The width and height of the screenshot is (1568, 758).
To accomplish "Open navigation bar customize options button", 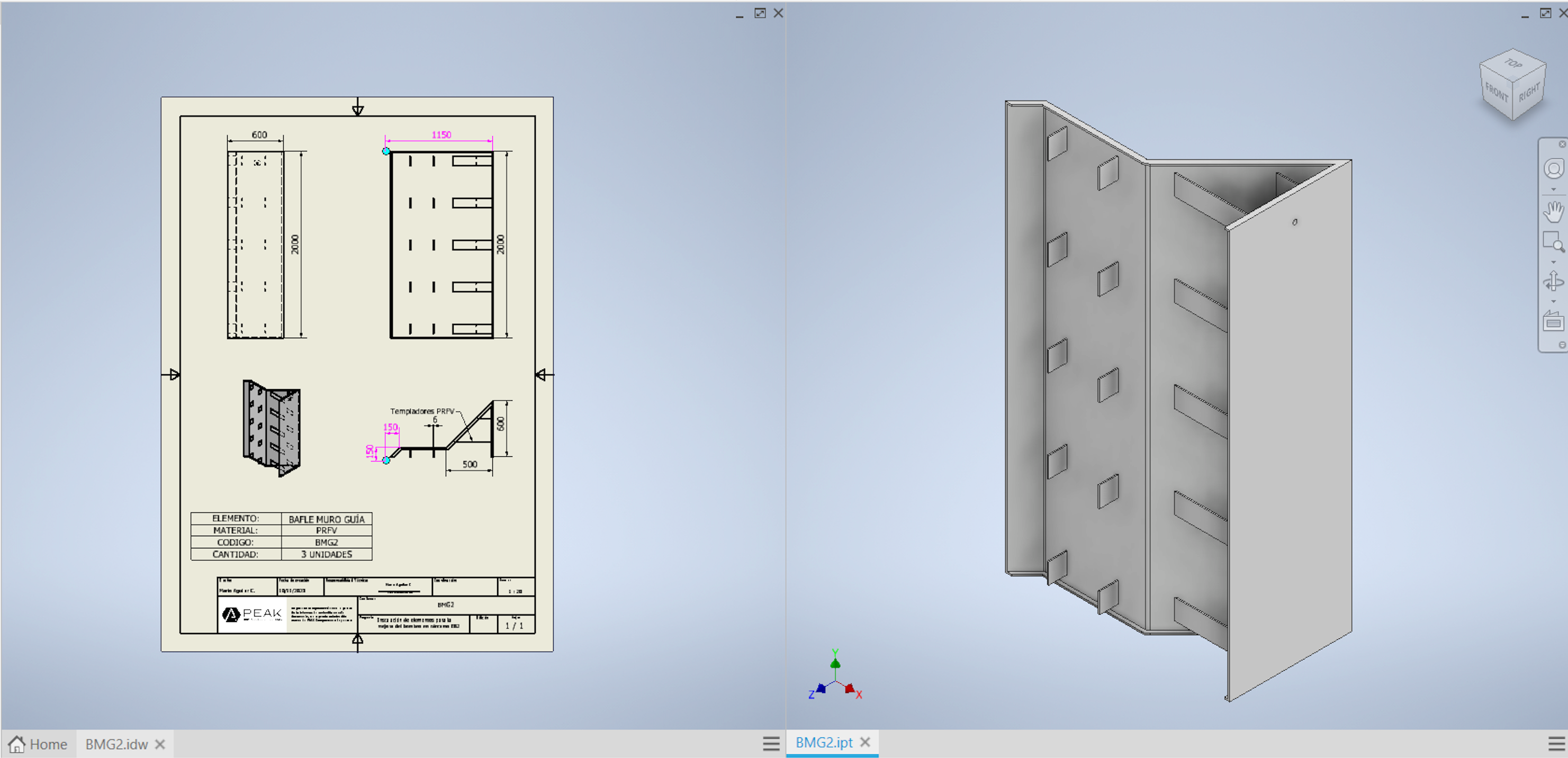I will 1562,345.
